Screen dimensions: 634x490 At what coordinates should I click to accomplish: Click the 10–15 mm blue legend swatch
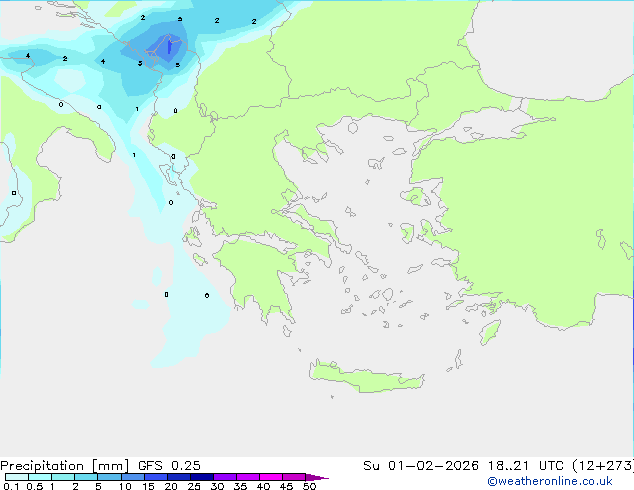(132, 477)
